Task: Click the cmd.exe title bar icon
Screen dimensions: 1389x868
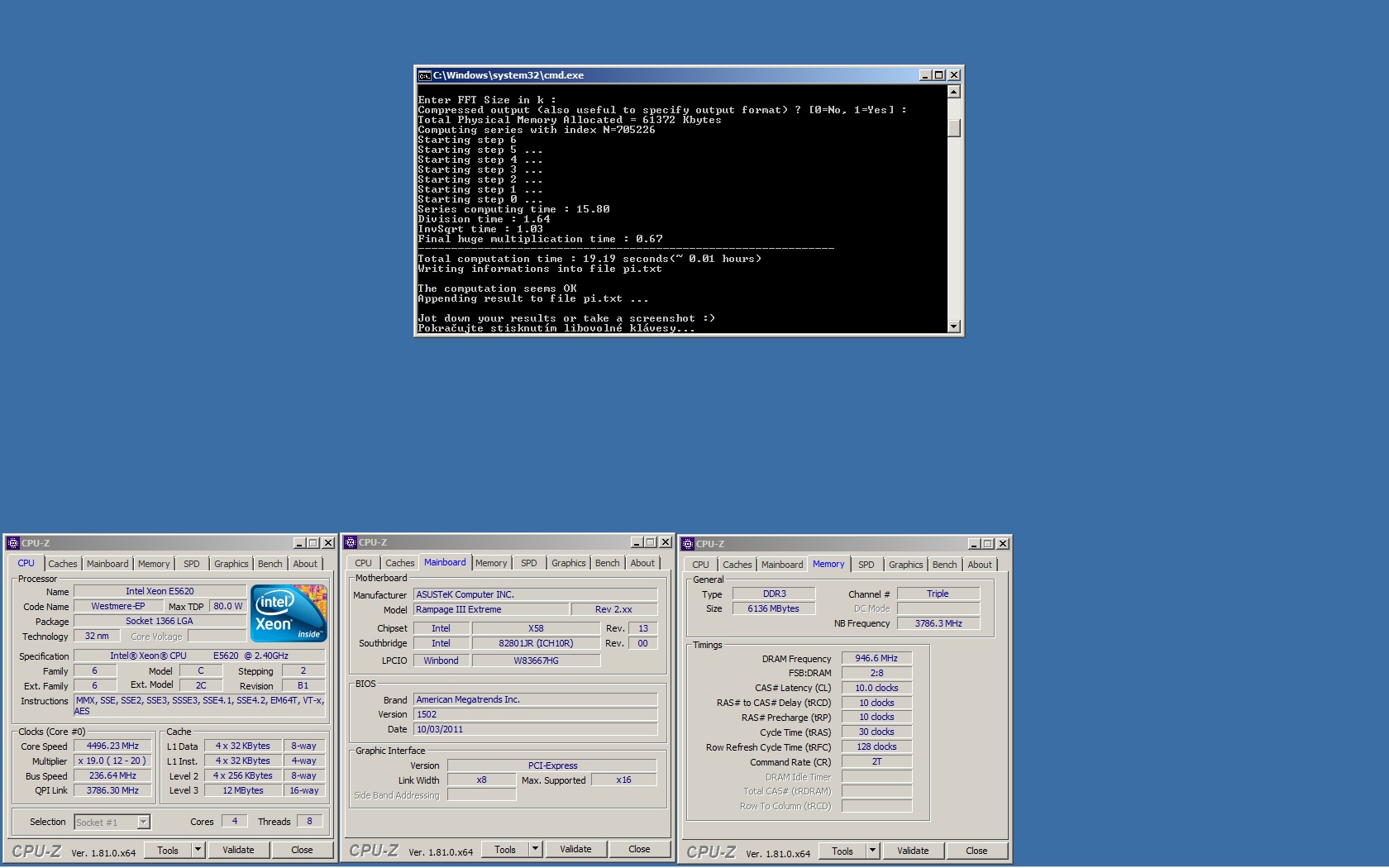Action: point(424,75)
